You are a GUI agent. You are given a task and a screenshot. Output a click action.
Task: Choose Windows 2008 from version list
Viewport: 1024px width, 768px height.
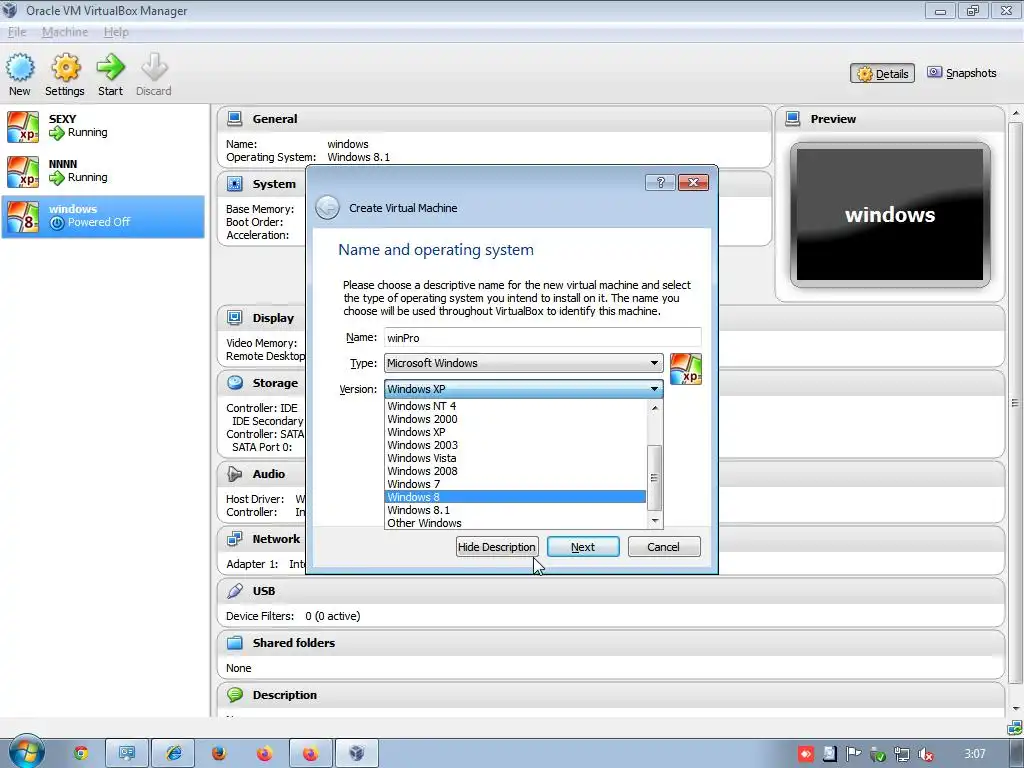pyautogui.click(x=515, y=472)
